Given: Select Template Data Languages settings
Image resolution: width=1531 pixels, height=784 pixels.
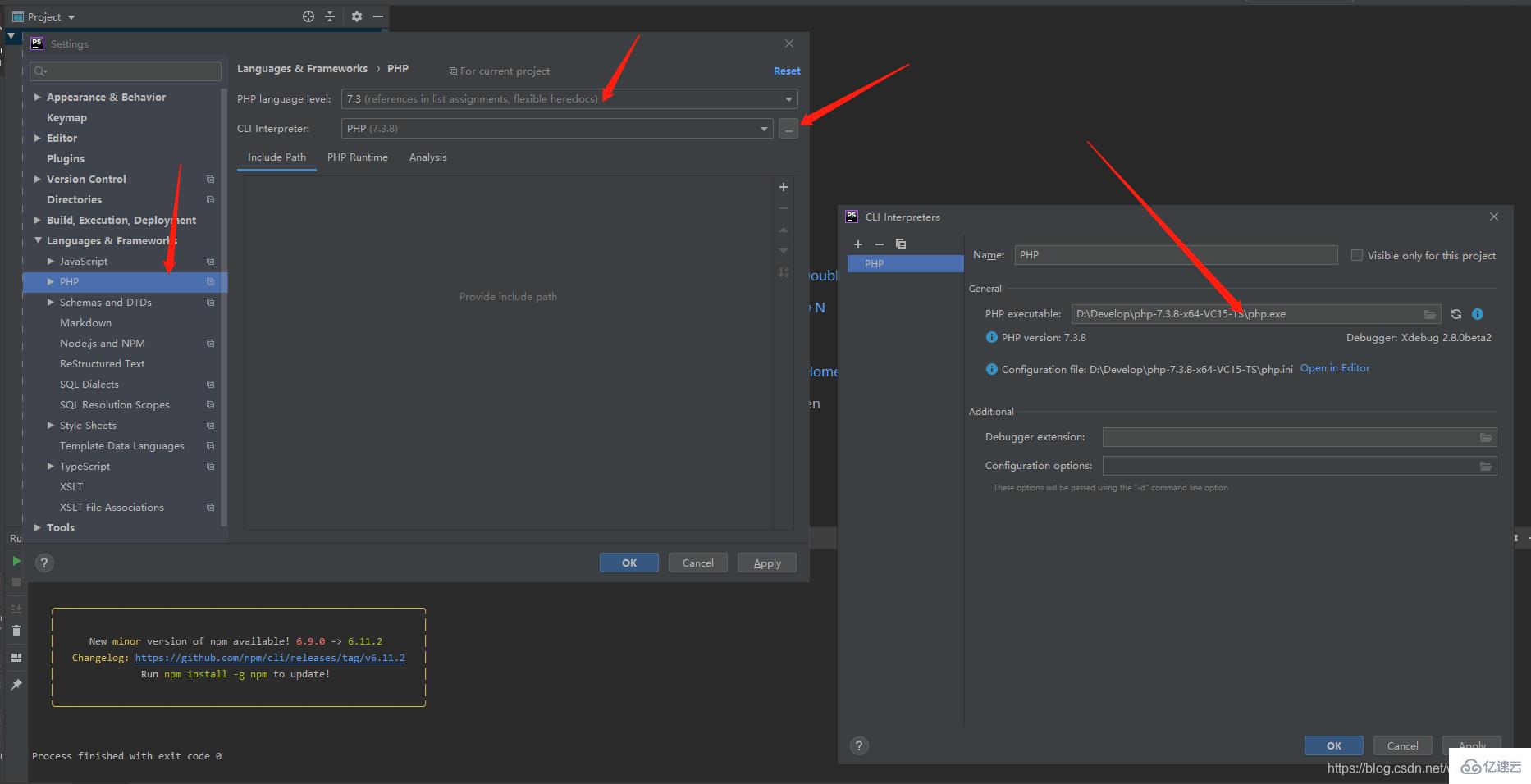Looking at the screenshot, I should (121, 446).
